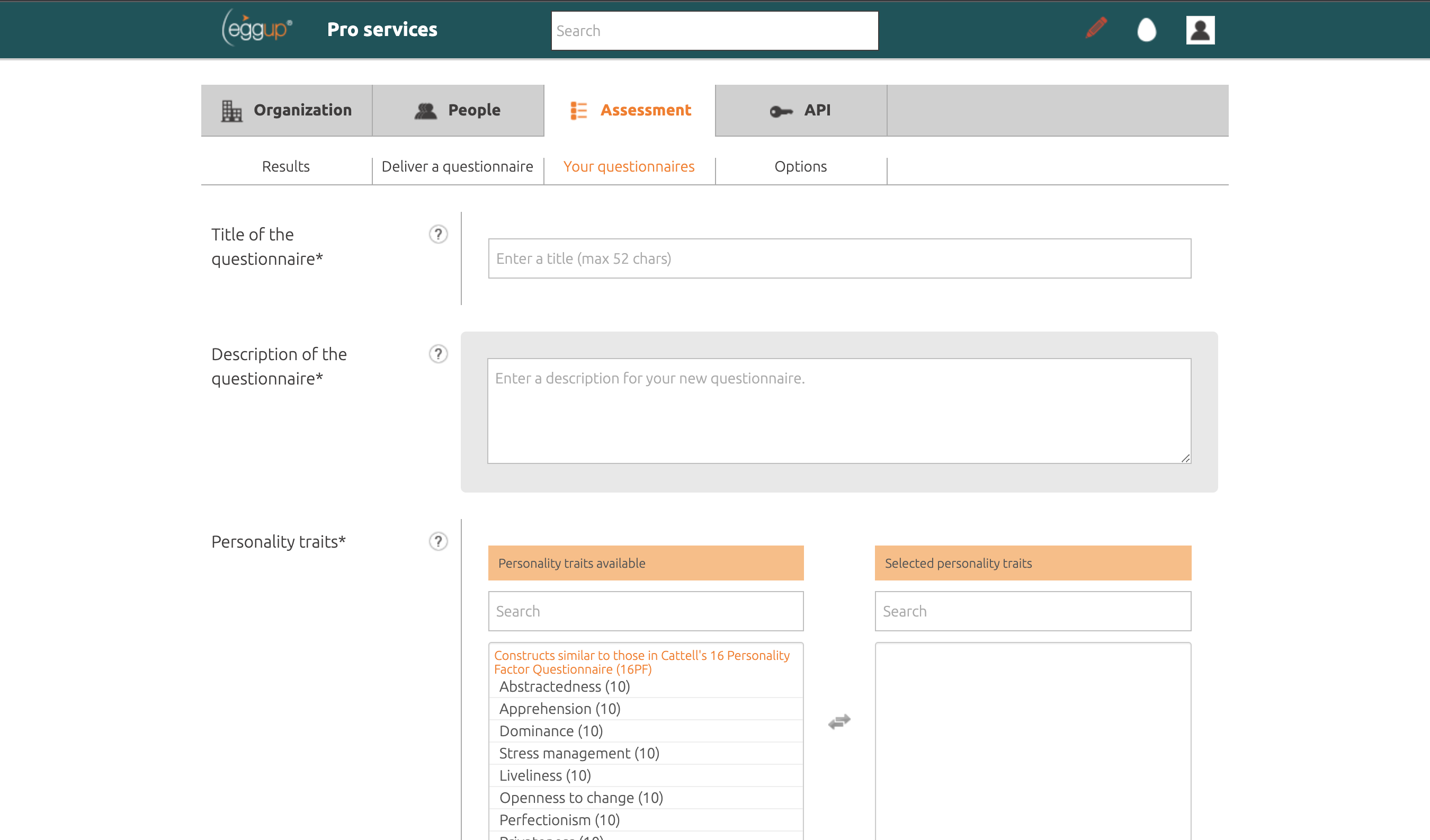Open Deliver a questionnaire
The width and height of the screenshot is (1430, 840).
[458, 166]
